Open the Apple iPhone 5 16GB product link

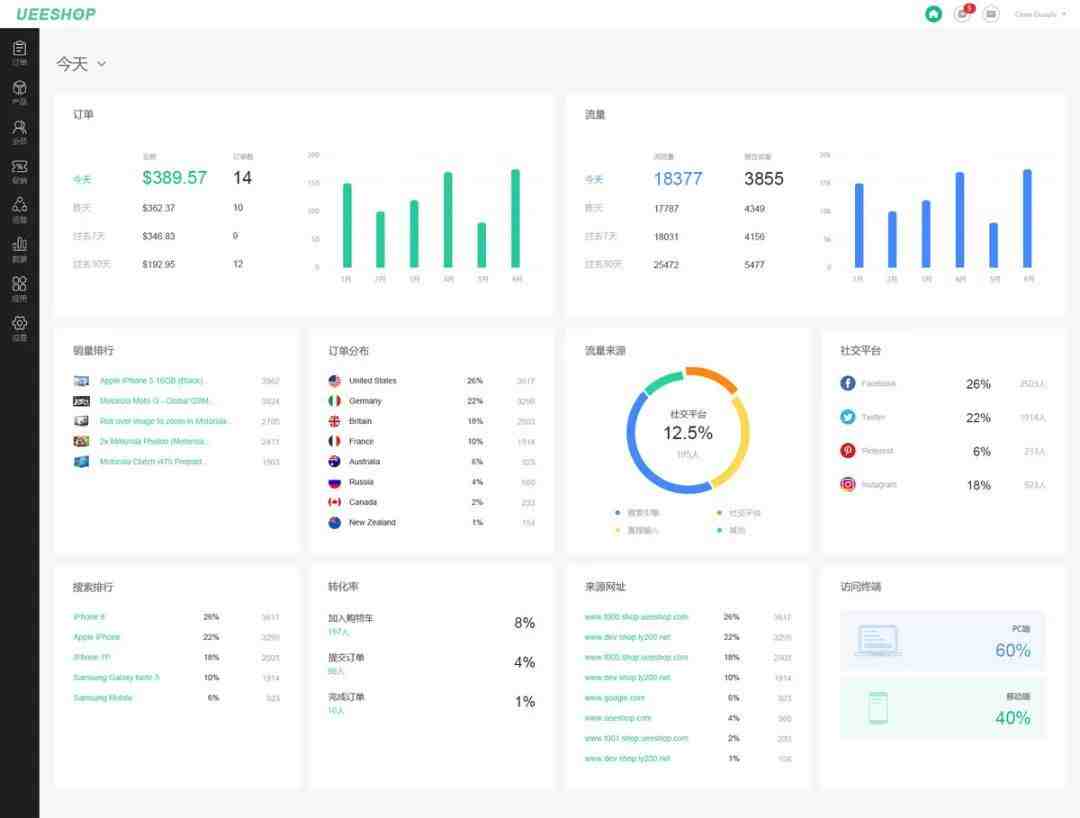(x=152, y=381)
